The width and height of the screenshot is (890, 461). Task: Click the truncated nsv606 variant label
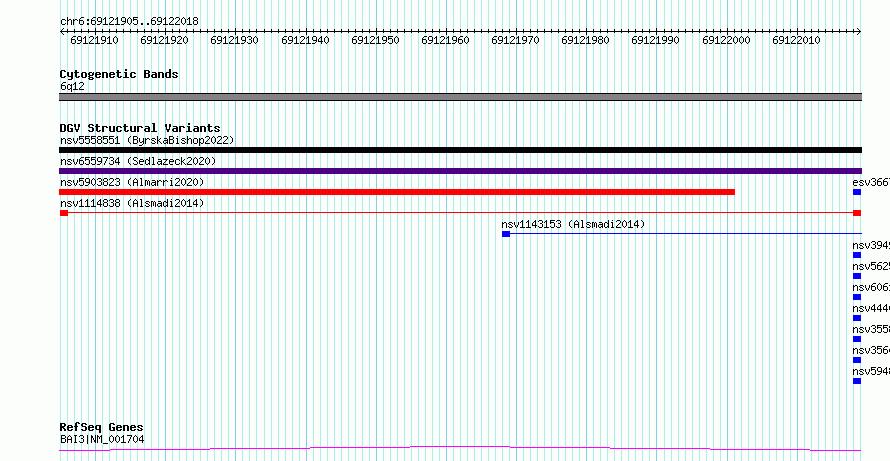[x=871, y=287]
